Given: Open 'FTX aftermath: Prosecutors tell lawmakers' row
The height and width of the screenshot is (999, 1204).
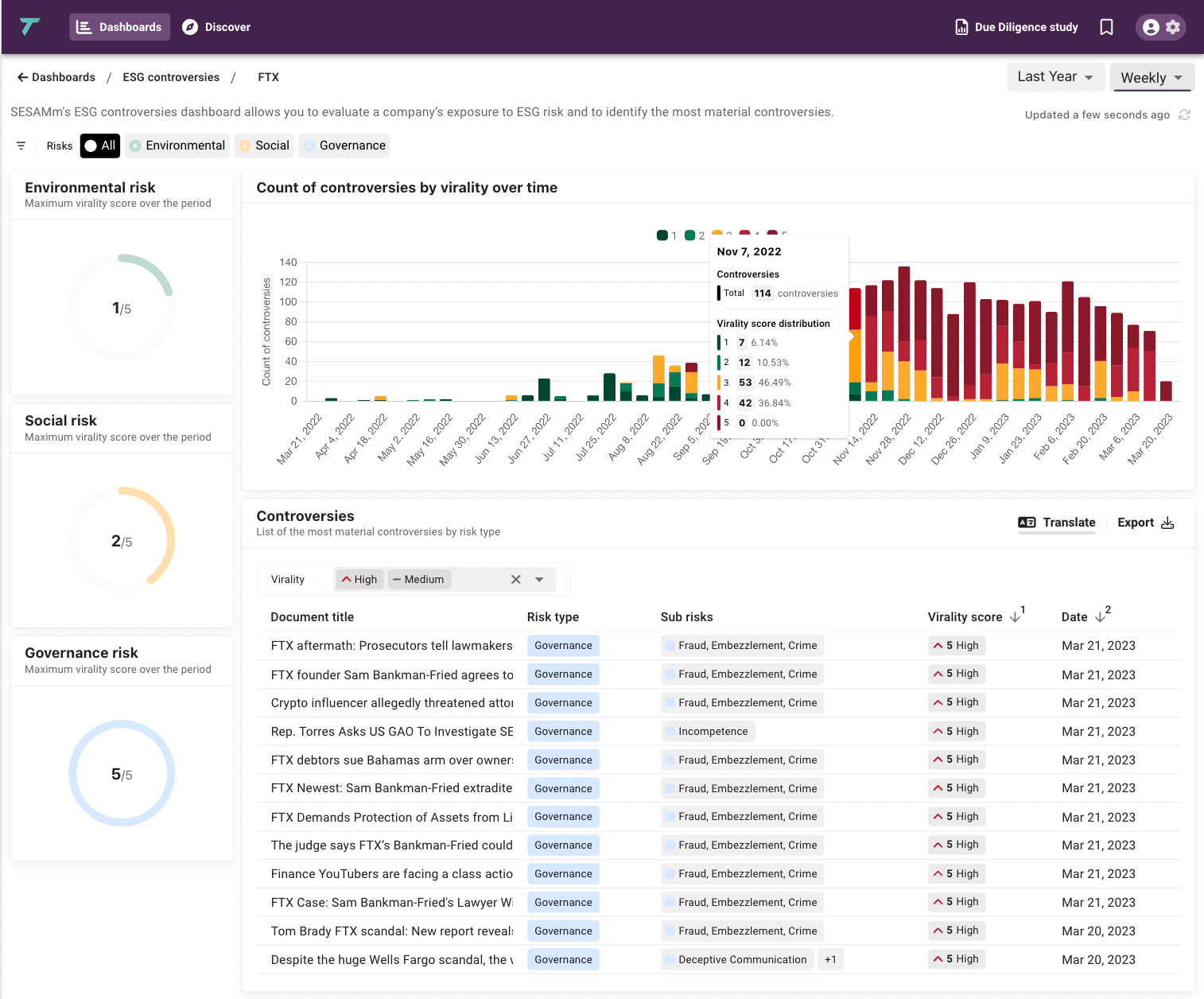Looking at the screenshot, I should [719, 646].
